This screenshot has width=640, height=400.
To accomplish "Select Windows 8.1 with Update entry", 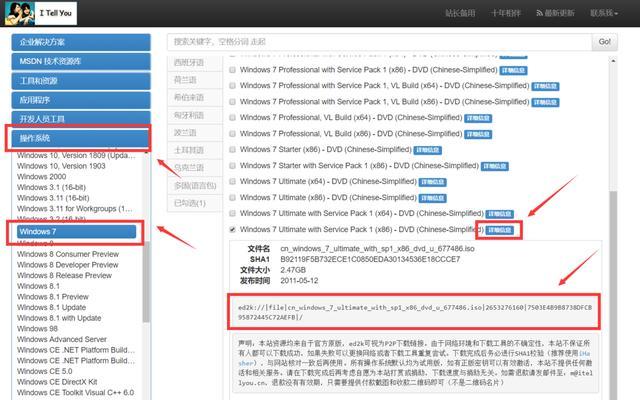I will click(59, 318).
